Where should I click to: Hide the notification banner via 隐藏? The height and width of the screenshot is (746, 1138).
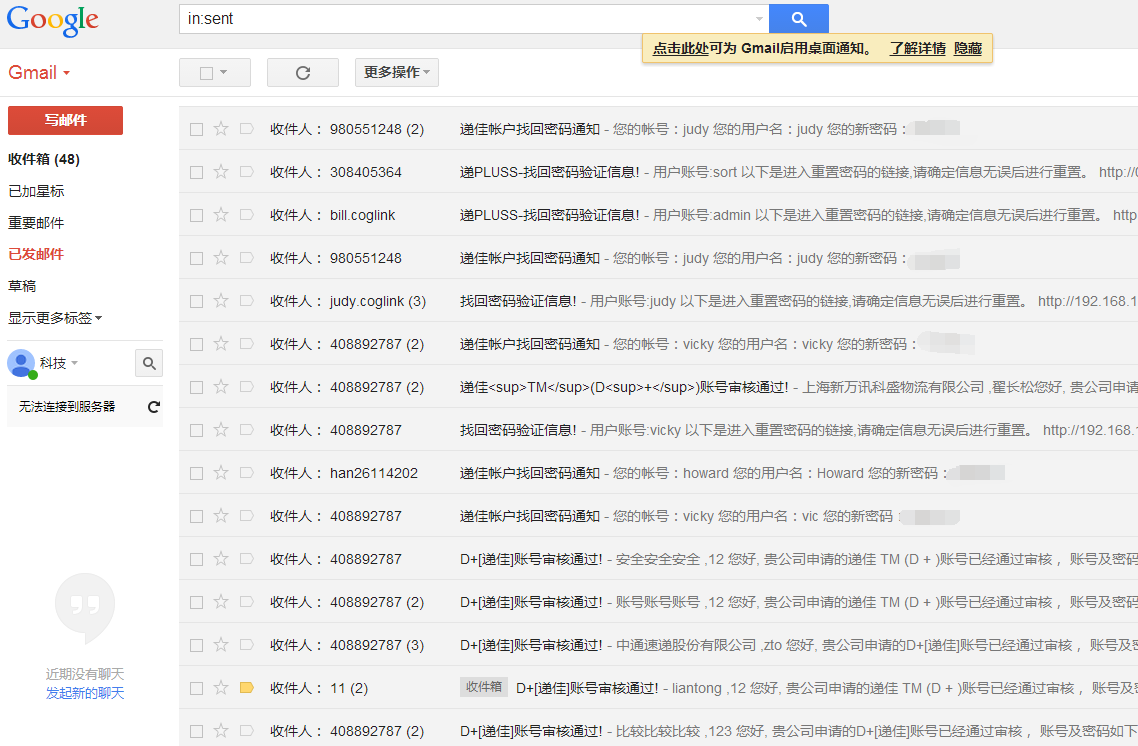pyautogui.click(x=968, y=49)
